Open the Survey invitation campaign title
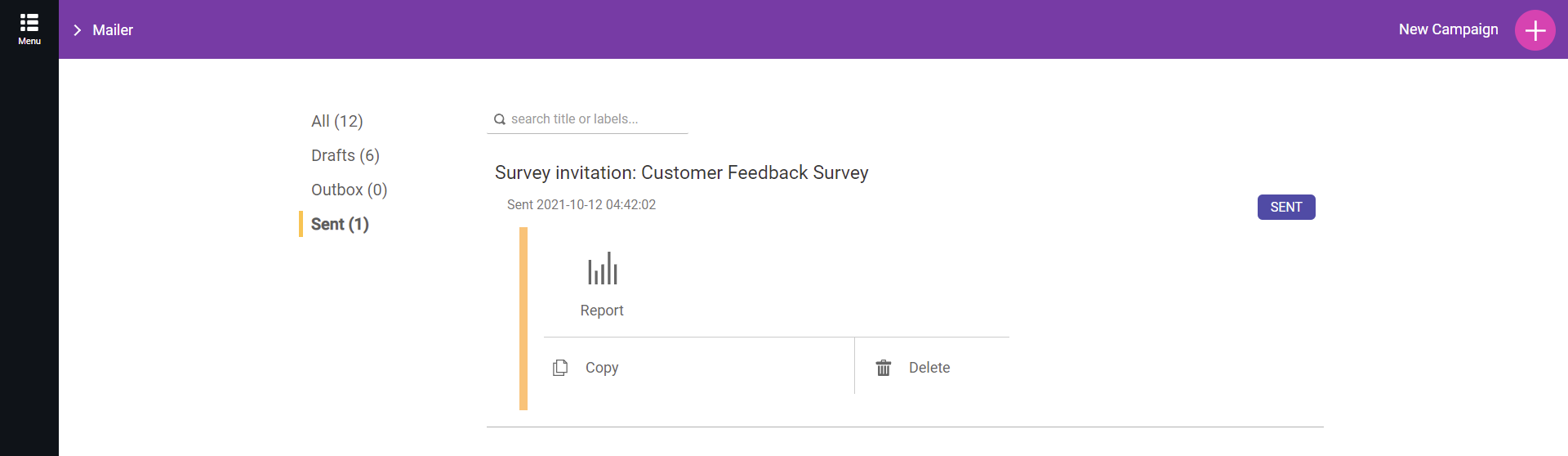Image resolution: width=1568 pixels, height=456 pixels. tap(681, 172)
